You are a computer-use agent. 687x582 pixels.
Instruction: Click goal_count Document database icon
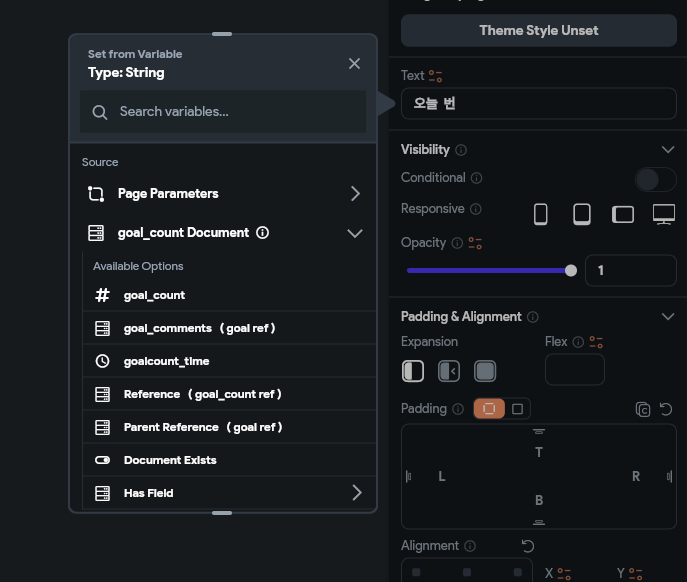[96, 233]
